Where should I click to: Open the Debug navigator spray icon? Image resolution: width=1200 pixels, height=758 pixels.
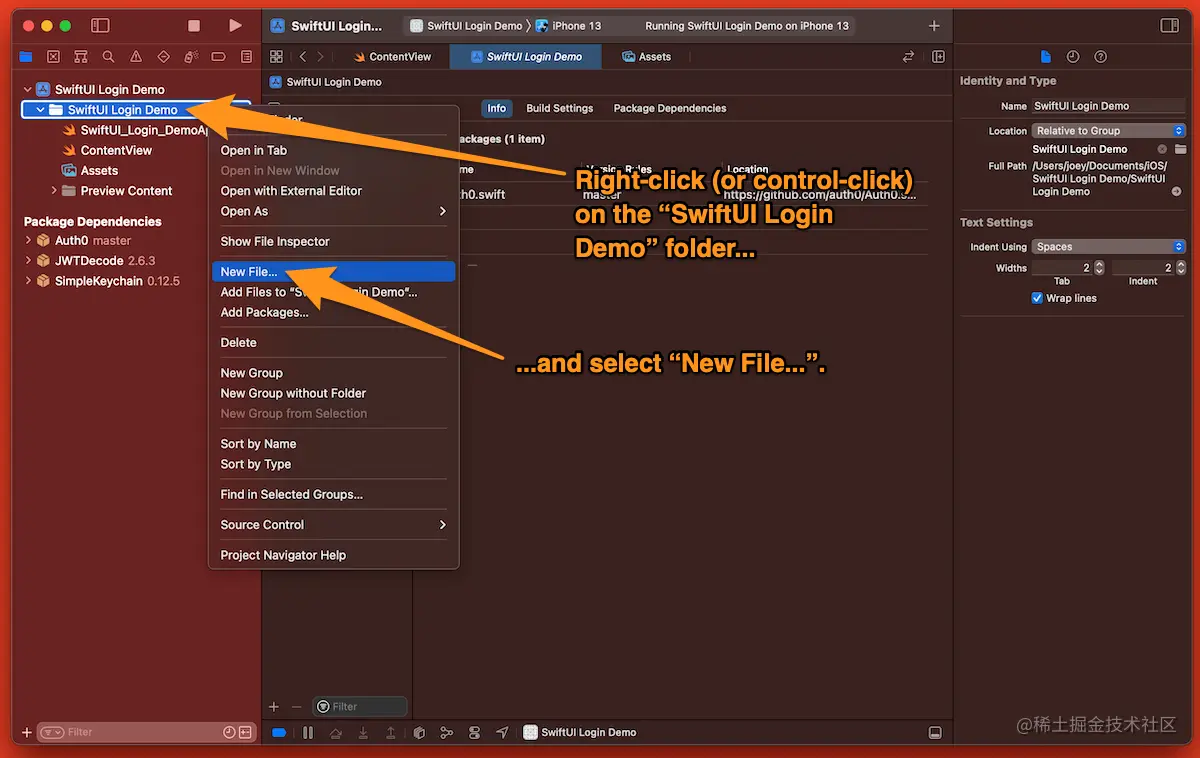pyautogui.click(x=191, y=57)
